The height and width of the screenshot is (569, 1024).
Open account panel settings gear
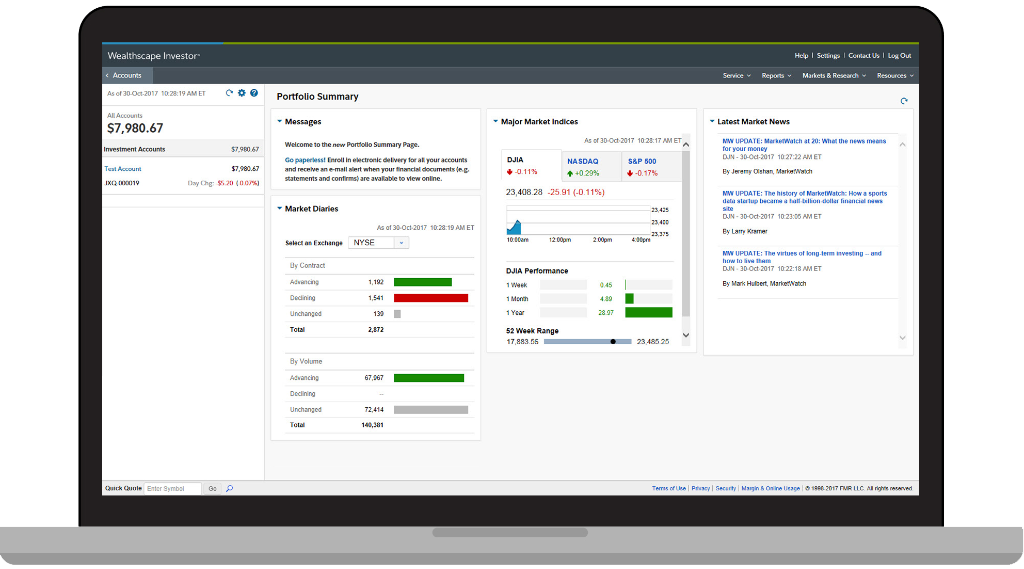click(x=241, y=93)
